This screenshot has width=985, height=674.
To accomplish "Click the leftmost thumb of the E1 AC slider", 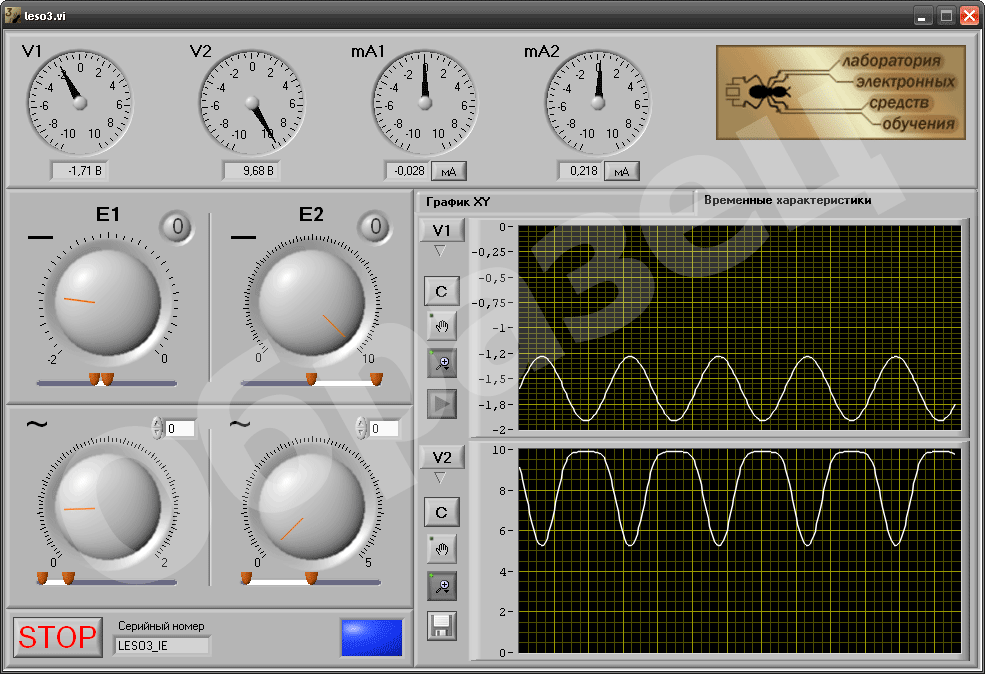I will [x=42, y=578].
